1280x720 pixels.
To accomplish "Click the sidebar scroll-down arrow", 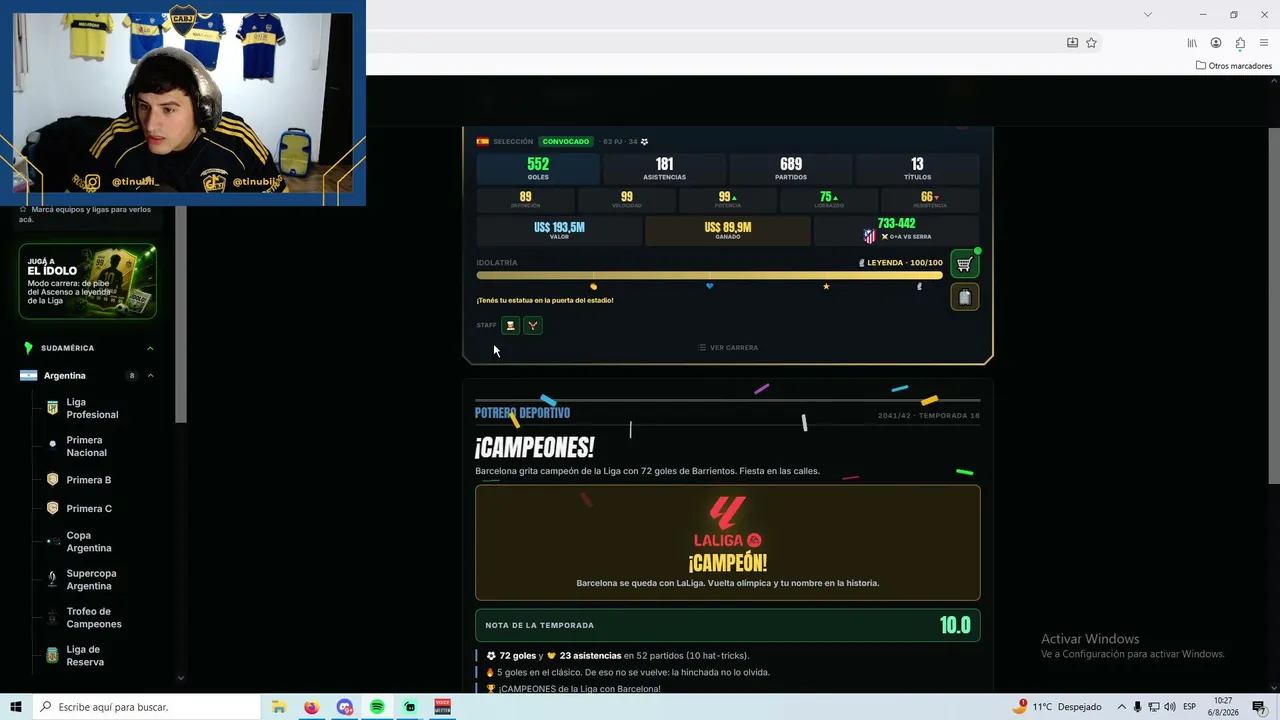I will pyautogui.click(x=181, y=678).
